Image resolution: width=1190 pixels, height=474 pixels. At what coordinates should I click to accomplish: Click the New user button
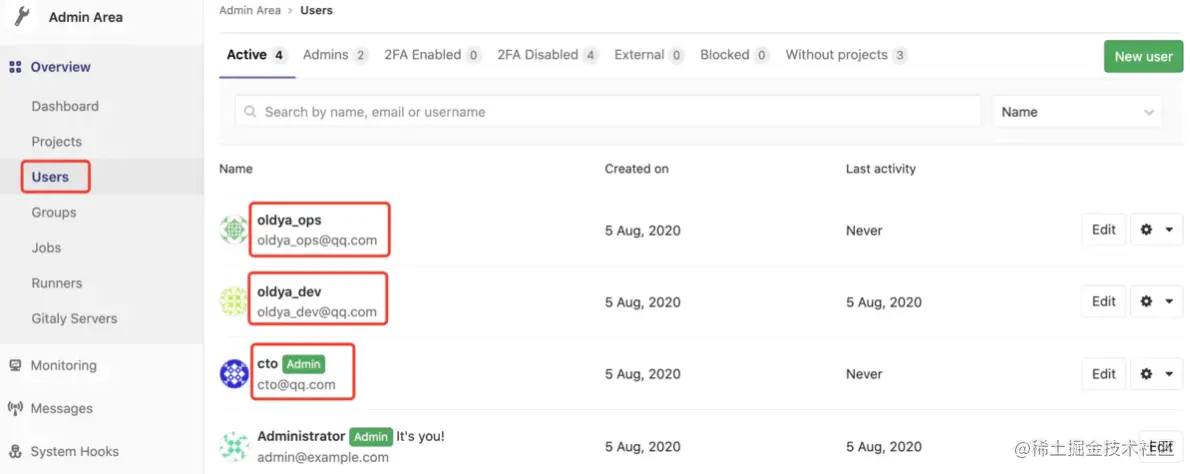pos(1143,56)
